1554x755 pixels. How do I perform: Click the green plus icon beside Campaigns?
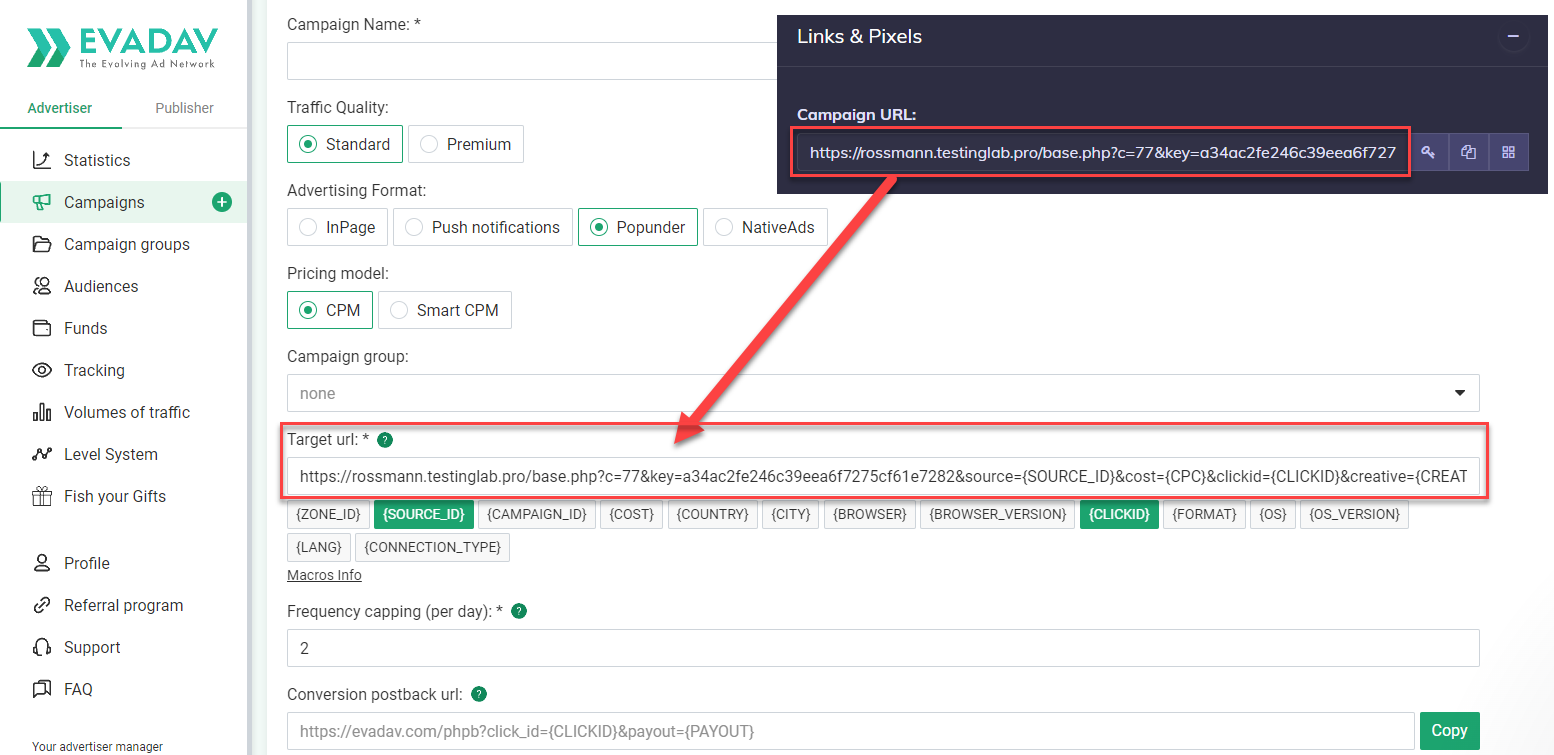tap(222, 202)
